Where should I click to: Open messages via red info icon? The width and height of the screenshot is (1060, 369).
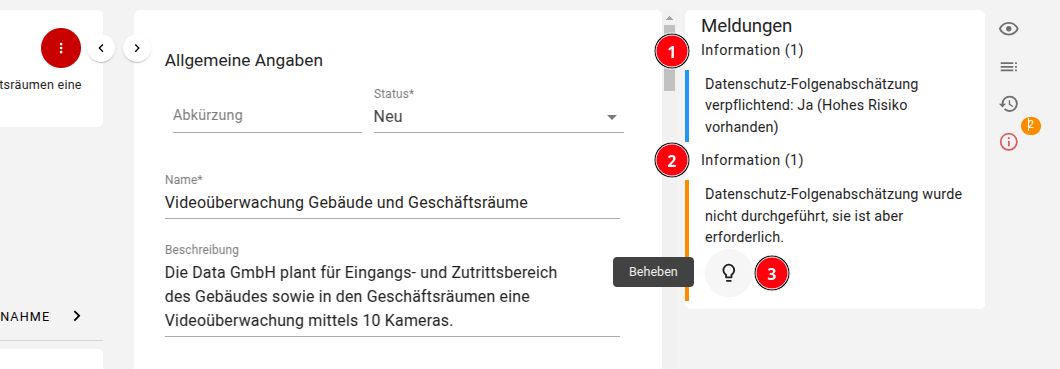coord(1009,142)
